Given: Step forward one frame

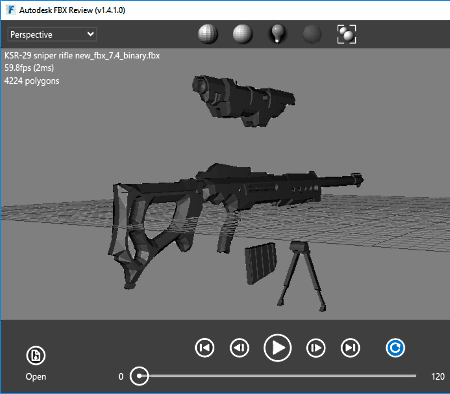Looking at the screenshot, I should tap(315, 348).
